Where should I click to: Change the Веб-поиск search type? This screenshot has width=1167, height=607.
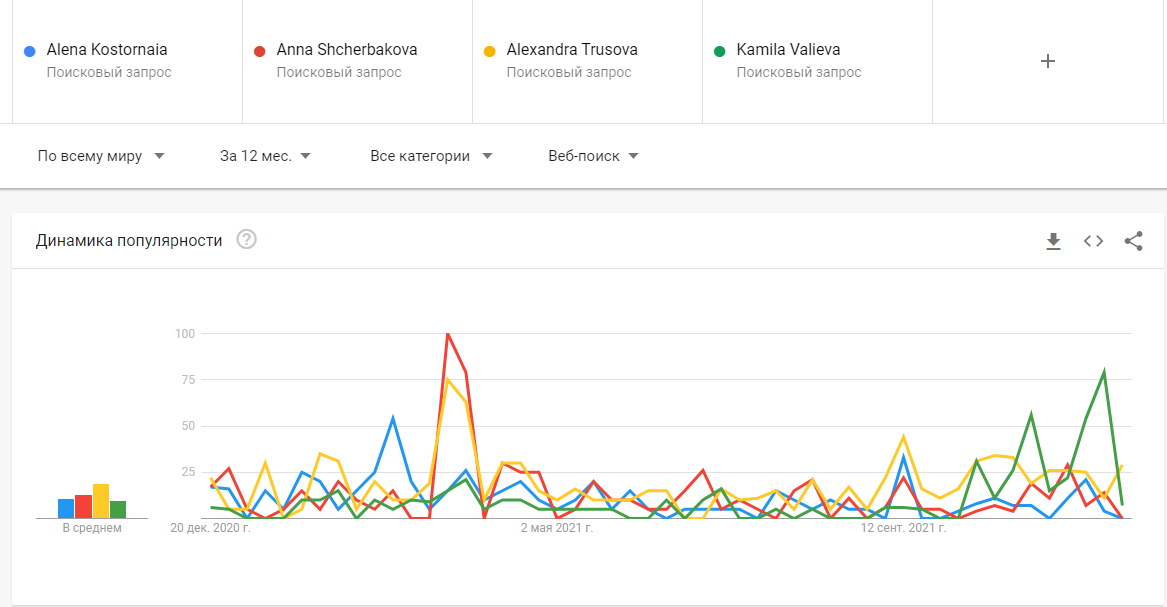click(593, 156)
